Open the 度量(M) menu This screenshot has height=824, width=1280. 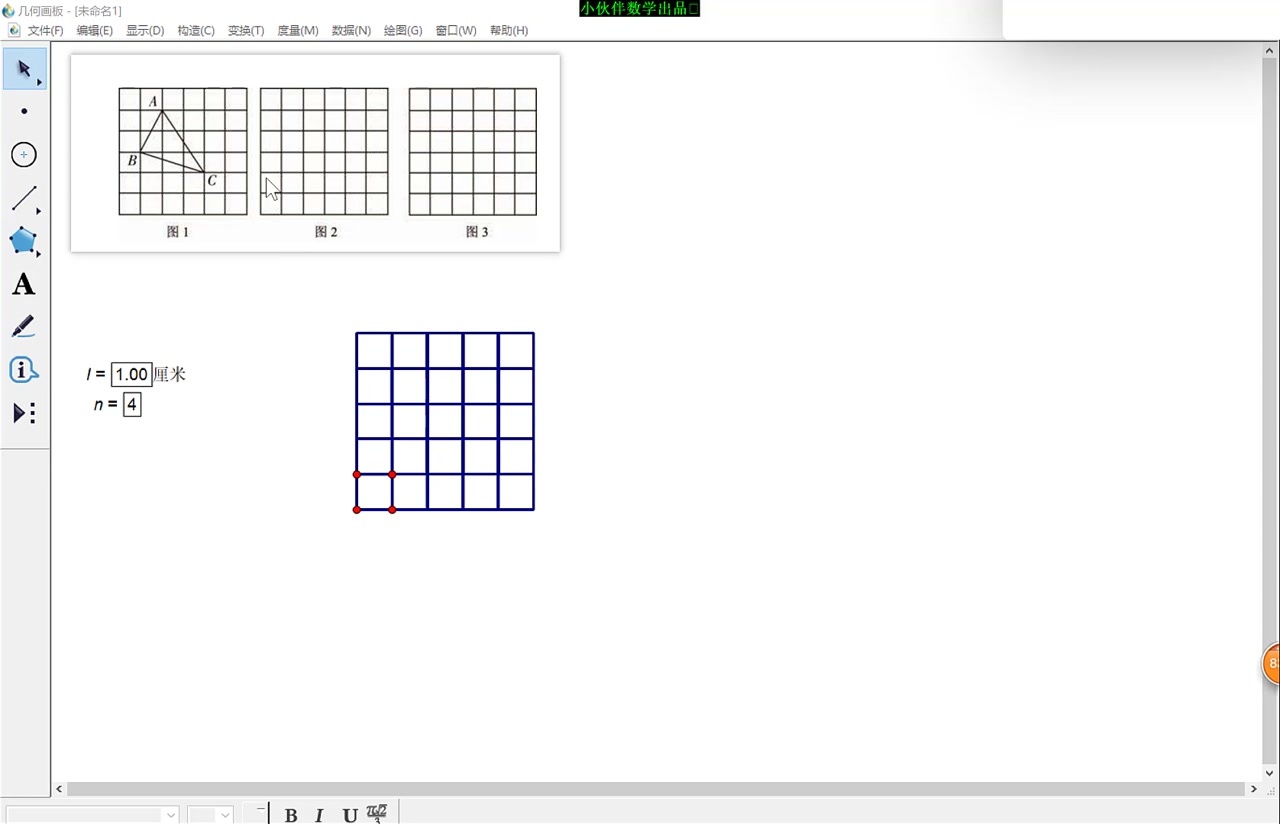pyautogui.click(x=297, y=30)
